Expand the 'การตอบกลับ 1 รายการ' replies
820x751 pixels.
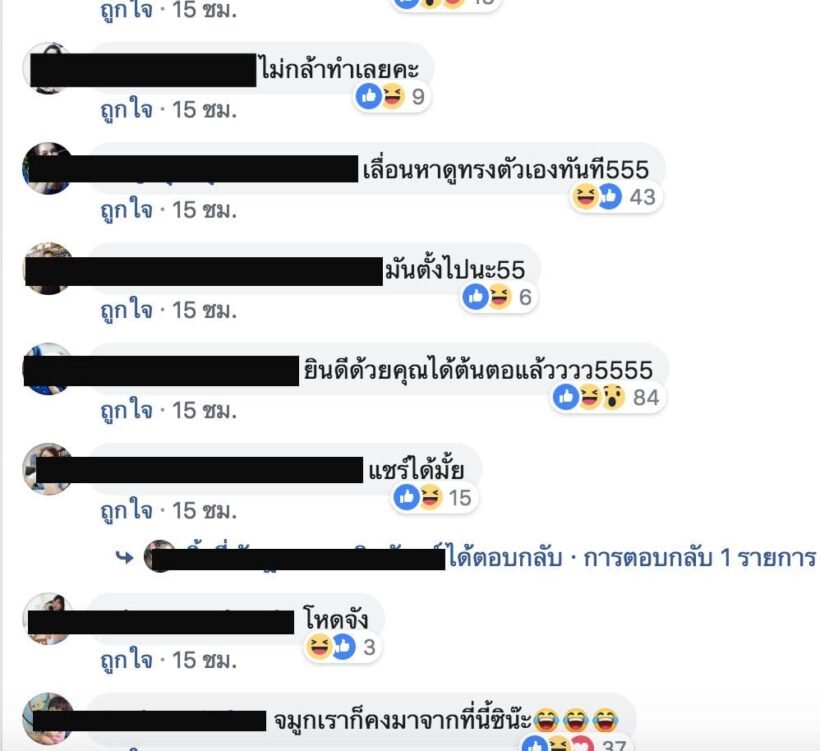pyautogui.click(x=700, y=558)
